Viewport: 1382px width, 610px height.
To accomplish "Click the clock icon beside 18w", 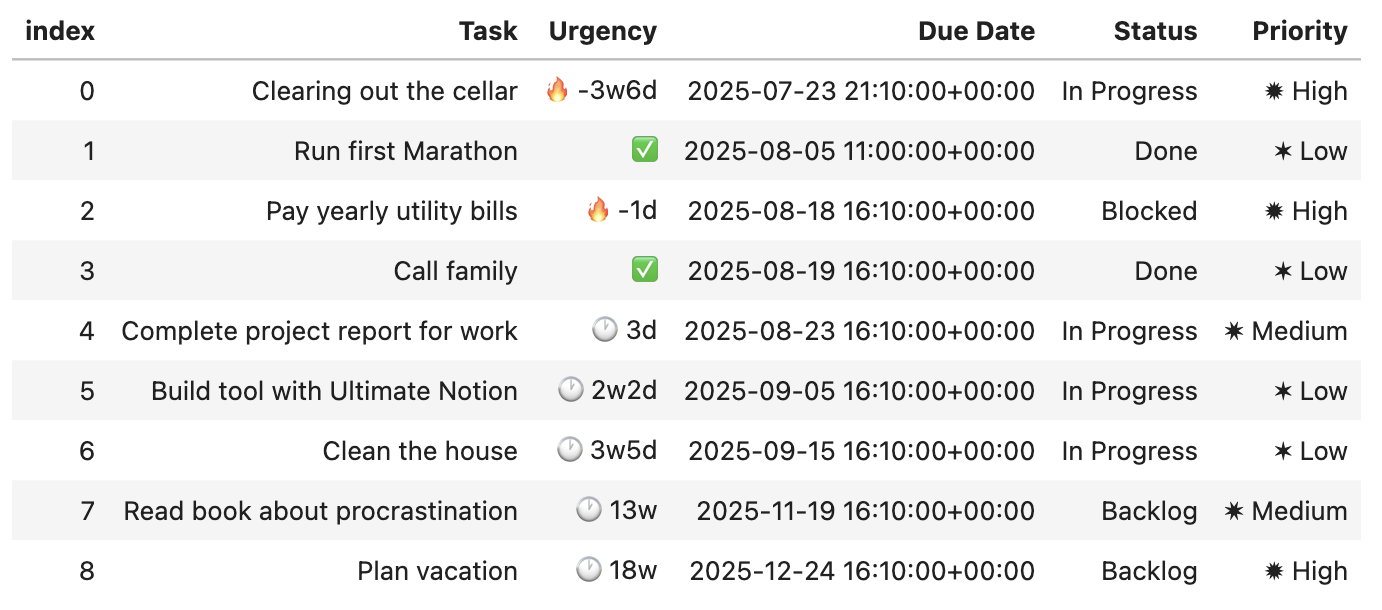I will pyautogui.click(x=589, y=571).
